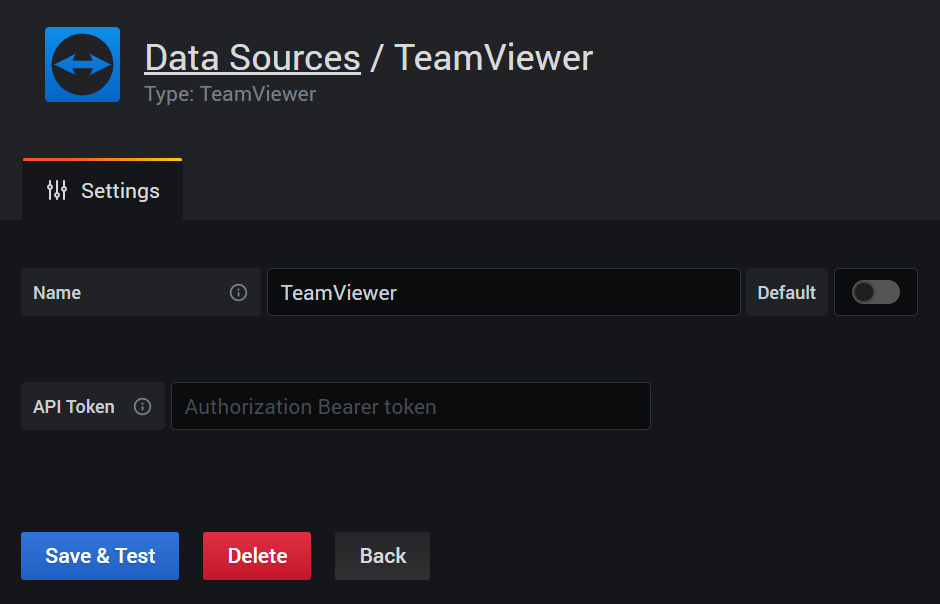Image resolution: width=940 pixels, height=604 pixels.
Task: Click the 'Type: TeamViewer' subtitle text
Action: pos(230,94)
